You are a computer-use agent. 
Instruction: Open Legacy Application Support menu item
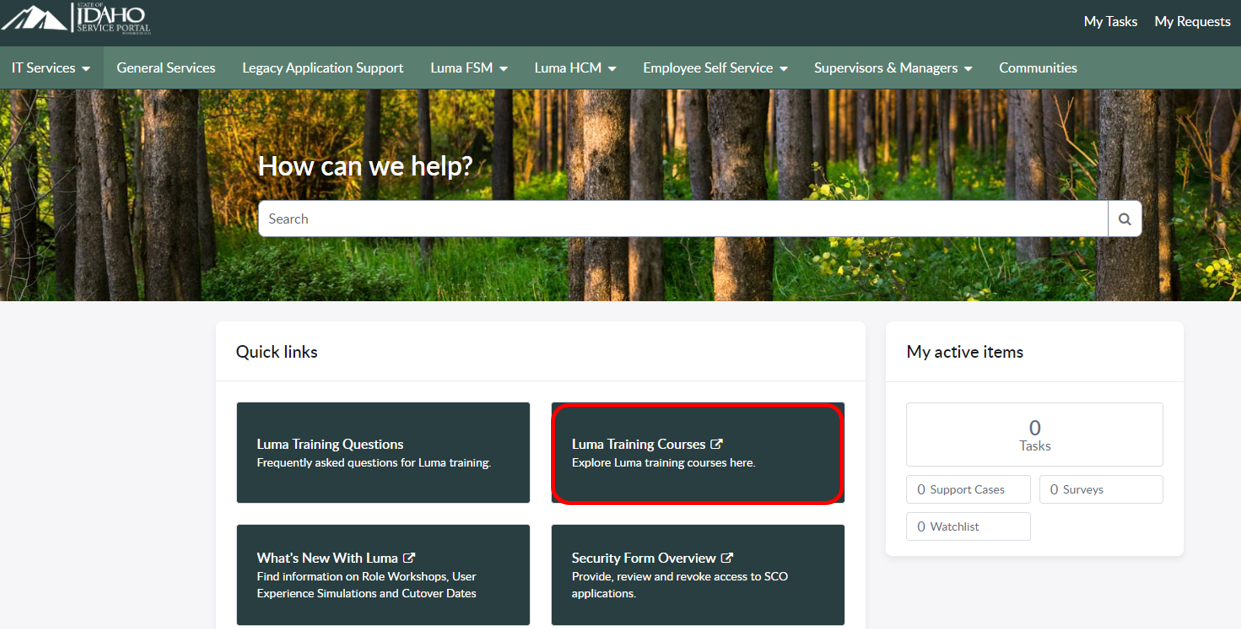(x=323, y=68)
